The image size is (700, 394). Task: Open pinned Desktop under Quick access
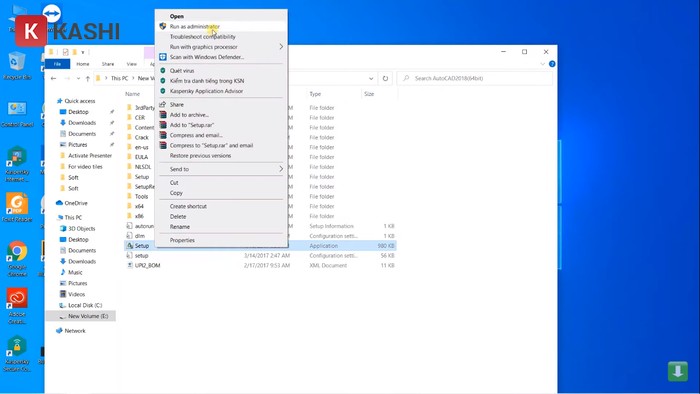point(78,112)
